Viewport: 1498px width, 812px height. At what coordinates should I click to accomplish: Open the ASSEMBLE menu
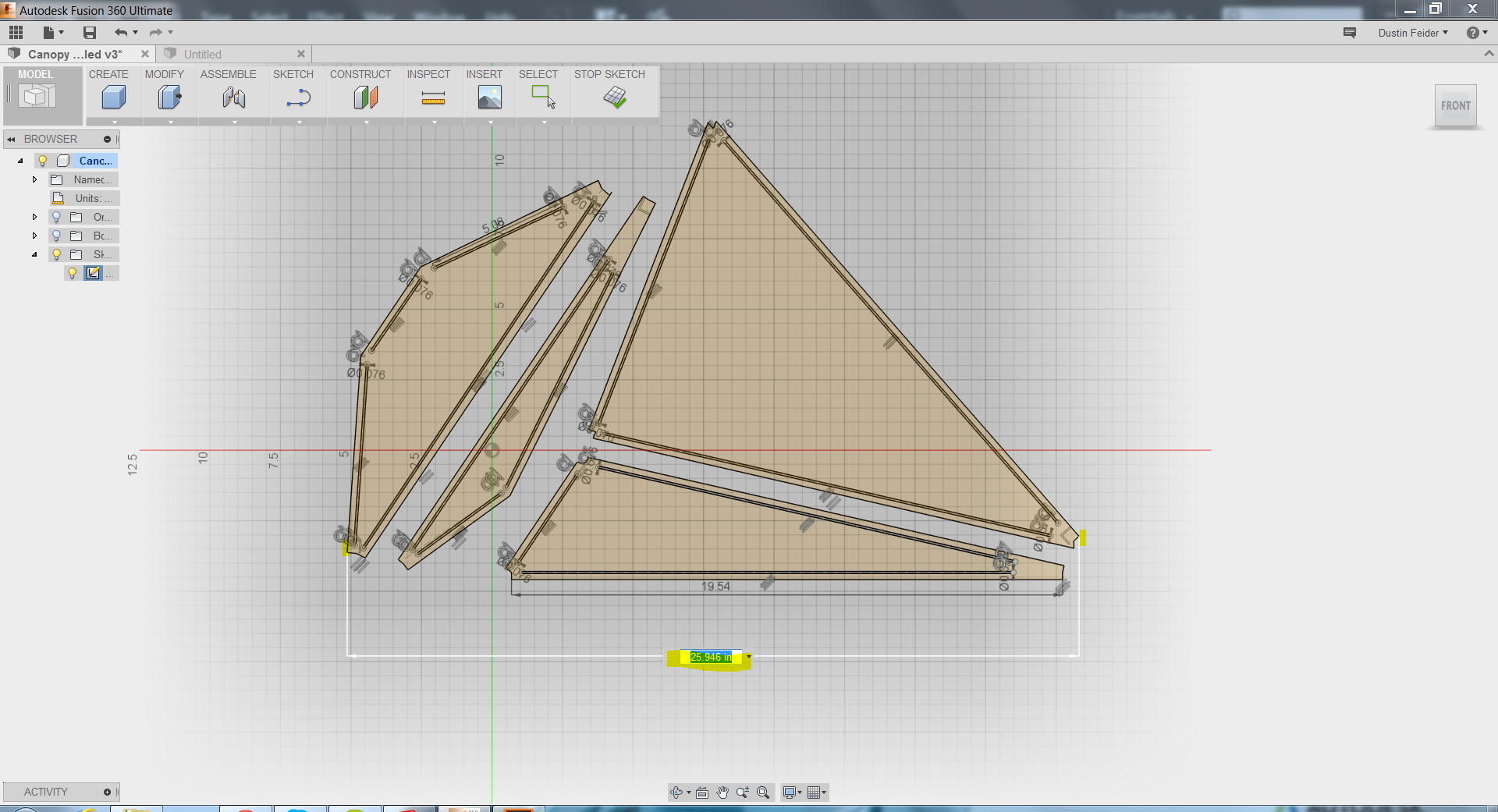click(x=229, y=74)
